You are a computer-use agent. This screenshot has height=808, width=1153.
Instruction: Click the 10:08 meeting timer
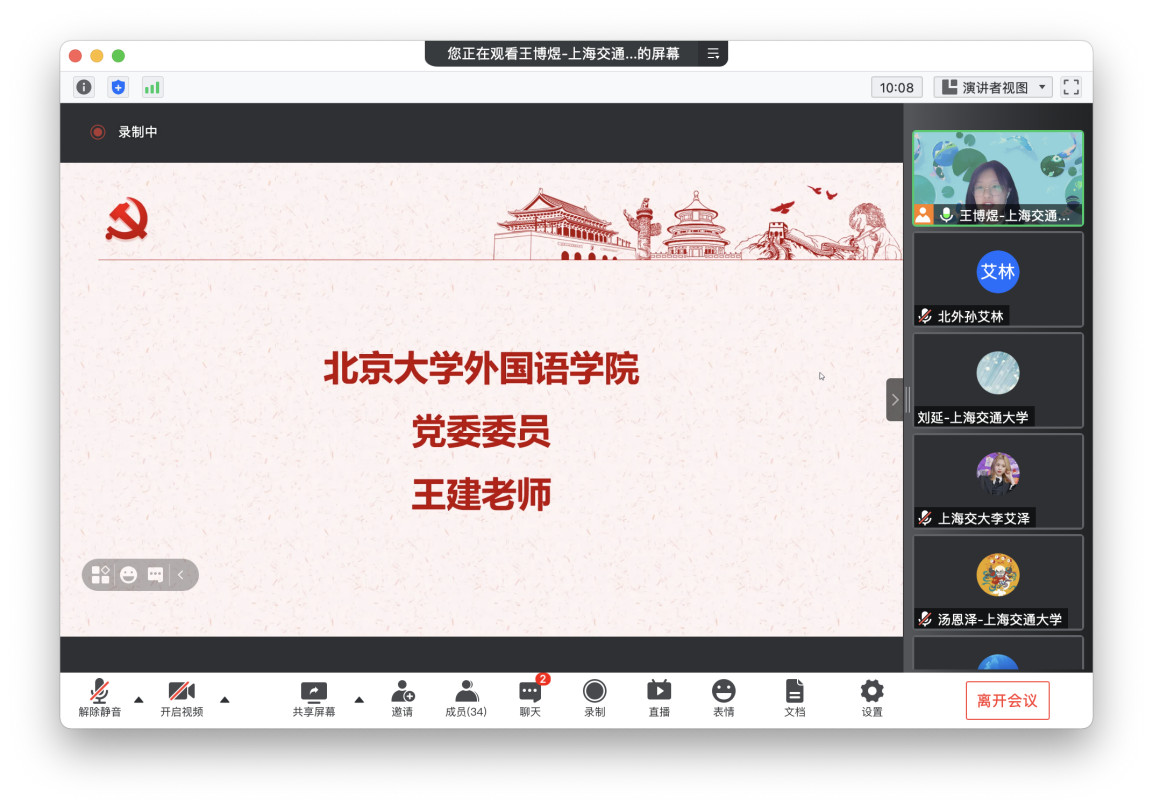coord(896,87)
